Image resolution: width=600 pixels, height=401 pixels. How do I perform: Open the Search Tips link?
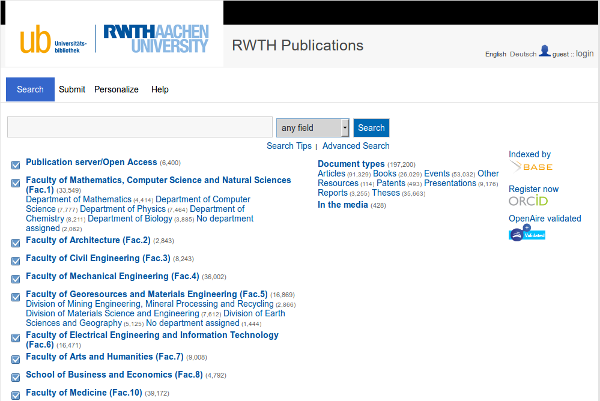[289, 146]
